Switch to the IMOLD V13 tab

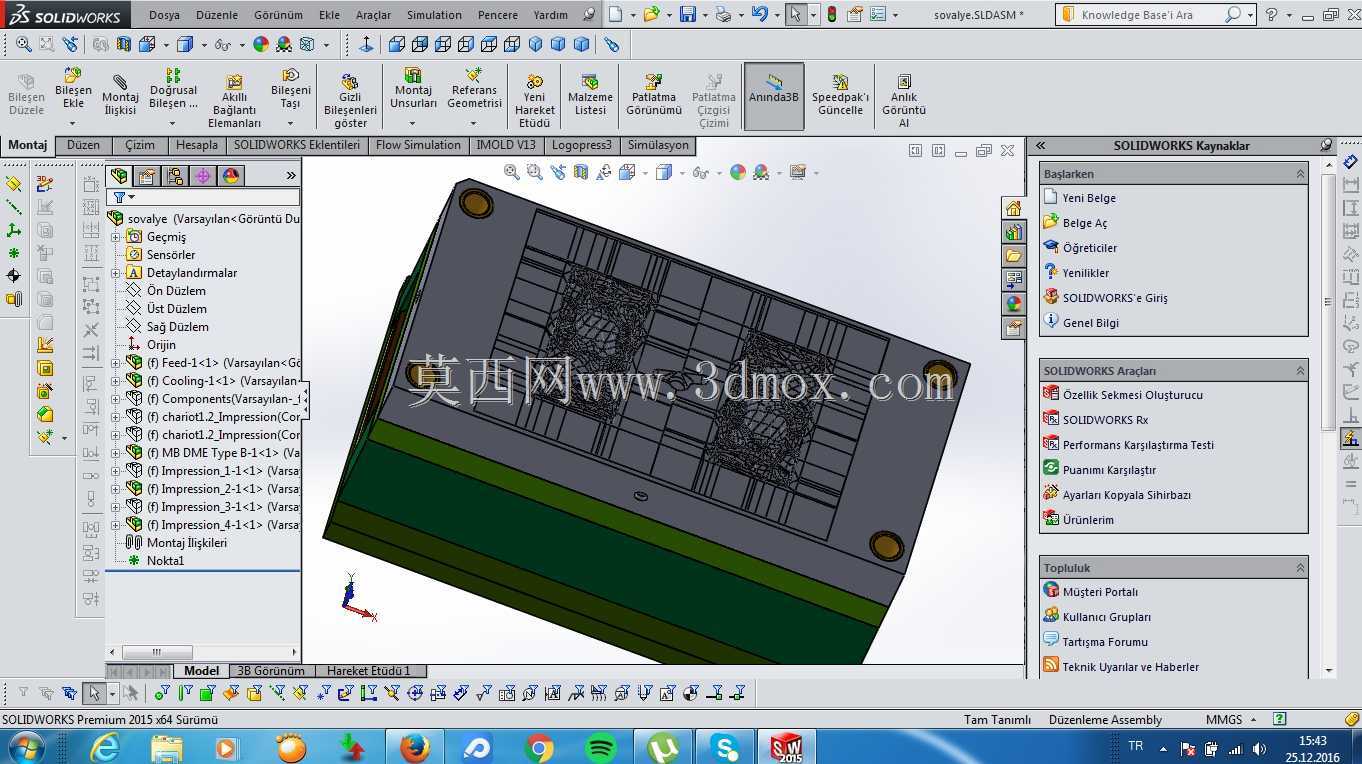coord(506,145)
